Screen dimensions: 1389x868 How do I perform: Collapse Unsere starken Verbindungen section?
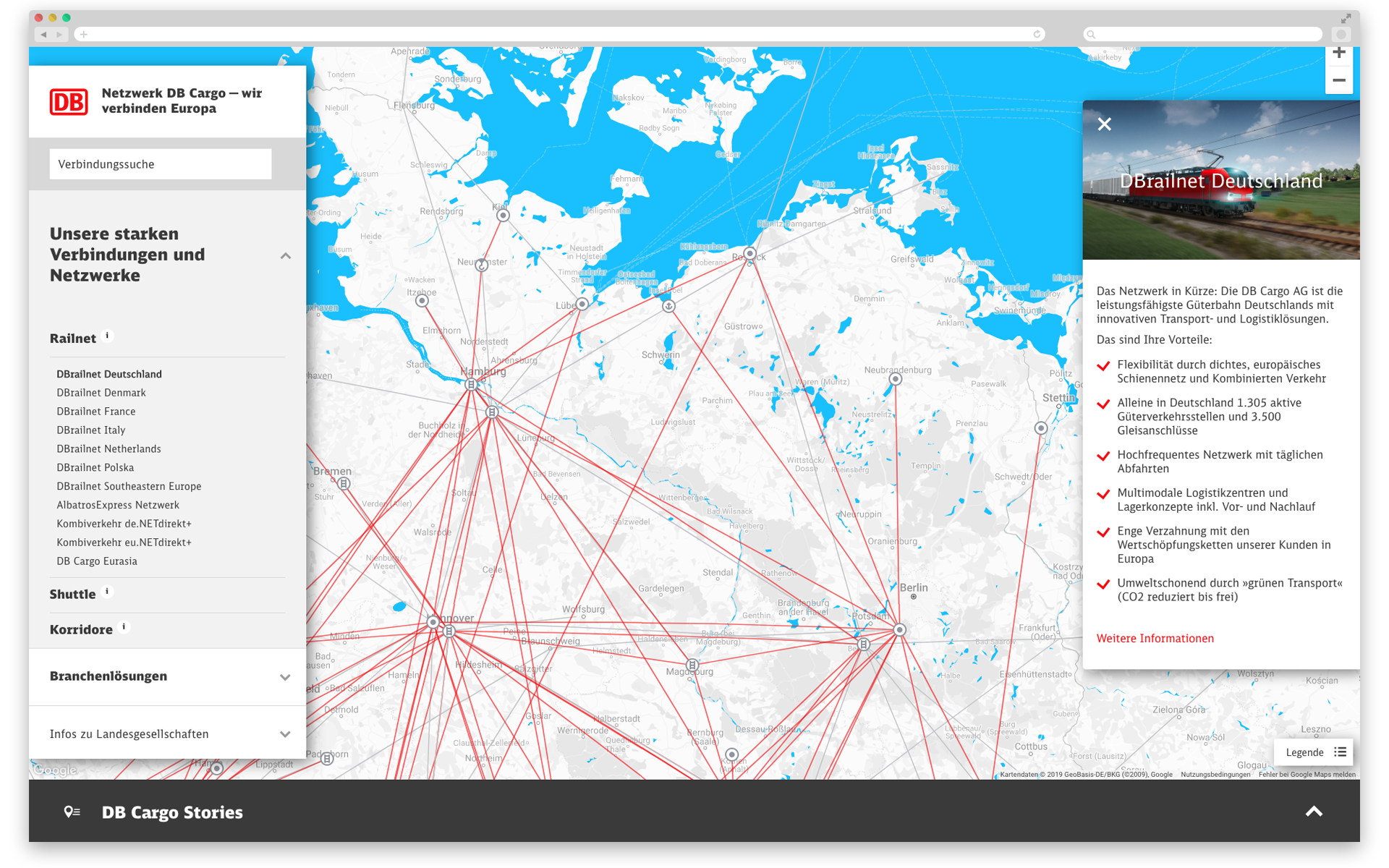(x=286, y=256)
